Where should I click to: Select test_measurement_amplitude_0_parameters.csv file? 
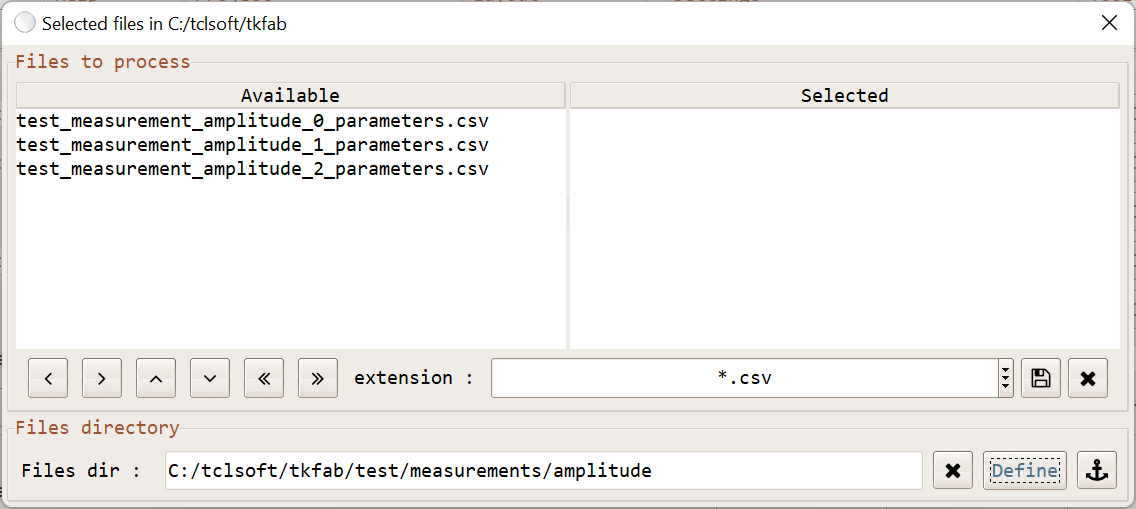point(252,121)
